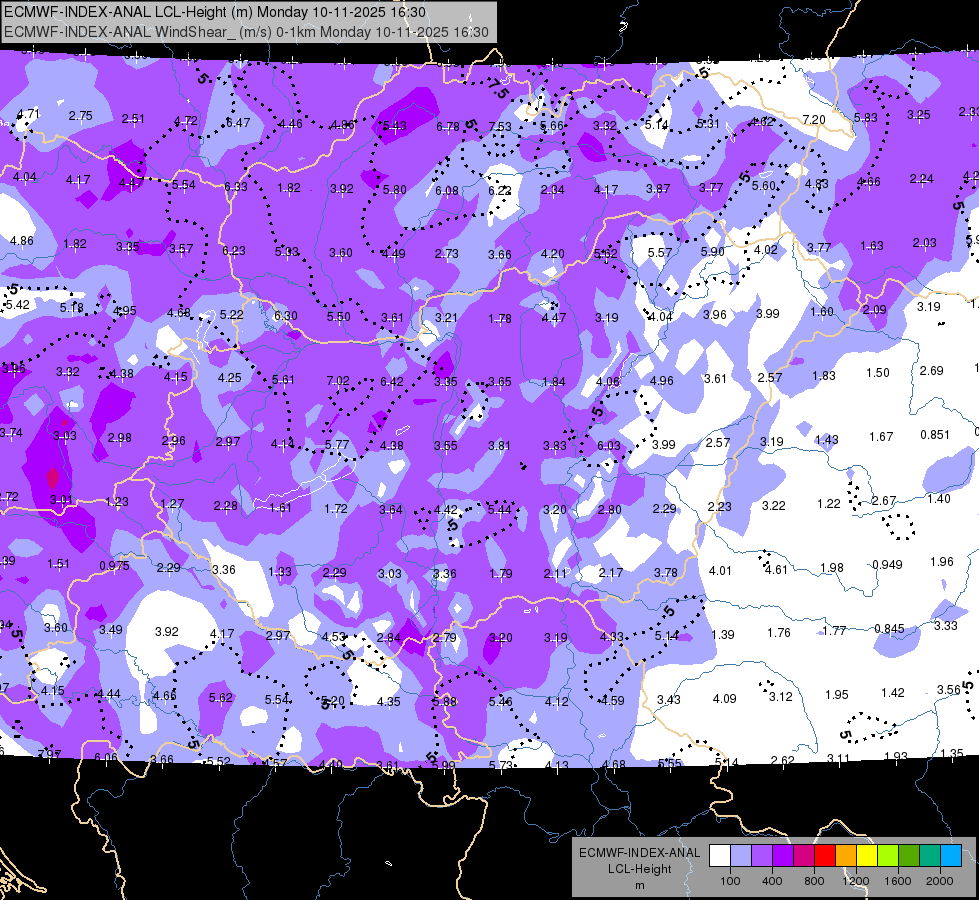
Task: Click the wind shear value '7.20'
Action: pyautogui.click(x=814, y=119)
